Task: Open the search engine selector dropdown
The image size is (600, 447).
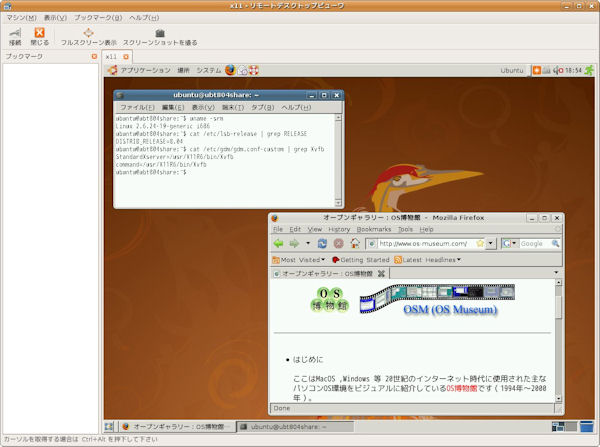Action: (510, 243)
